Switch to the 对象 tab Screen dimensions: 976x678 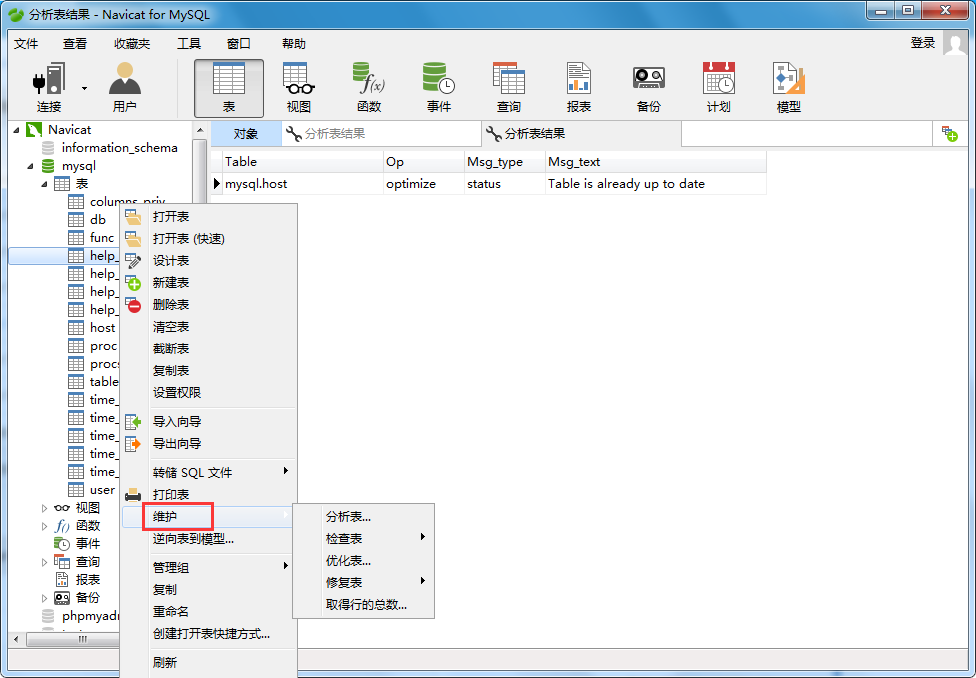[x=245, y=134]
